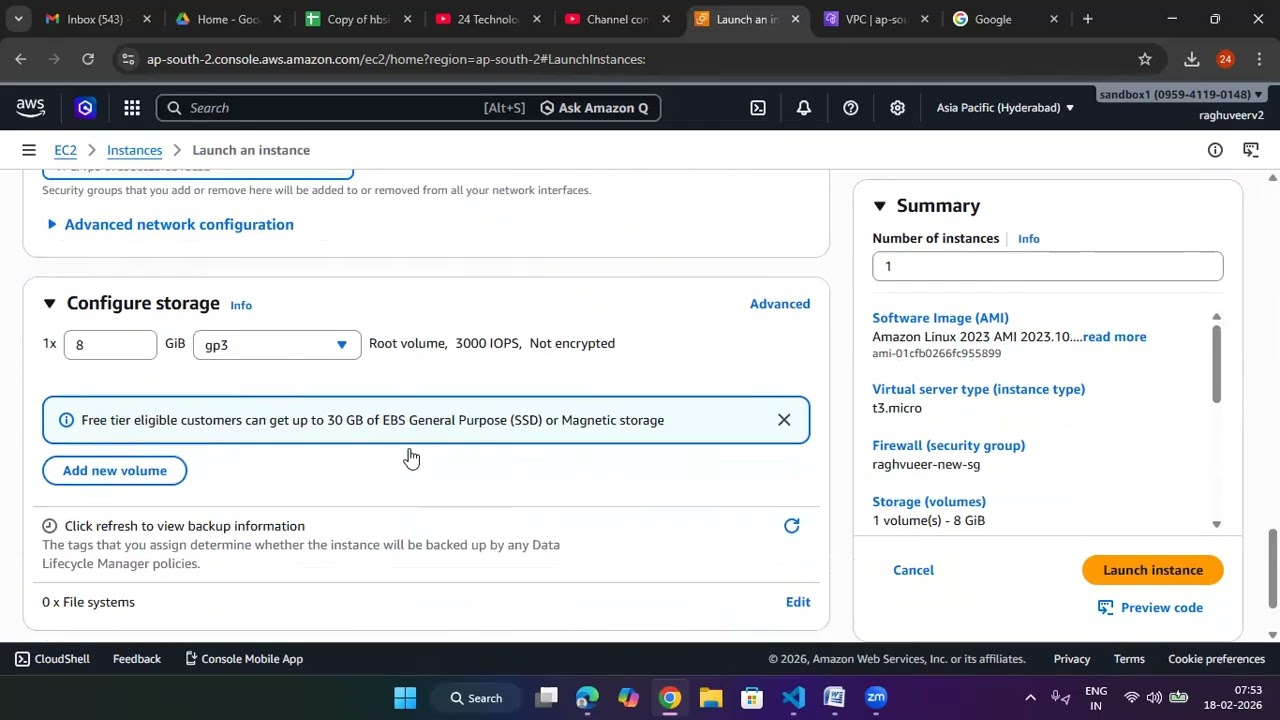The width and height of the screenshot is (1280, 720).
Task: Show hidden system tray icons
Action: [x=1030, y=698]
